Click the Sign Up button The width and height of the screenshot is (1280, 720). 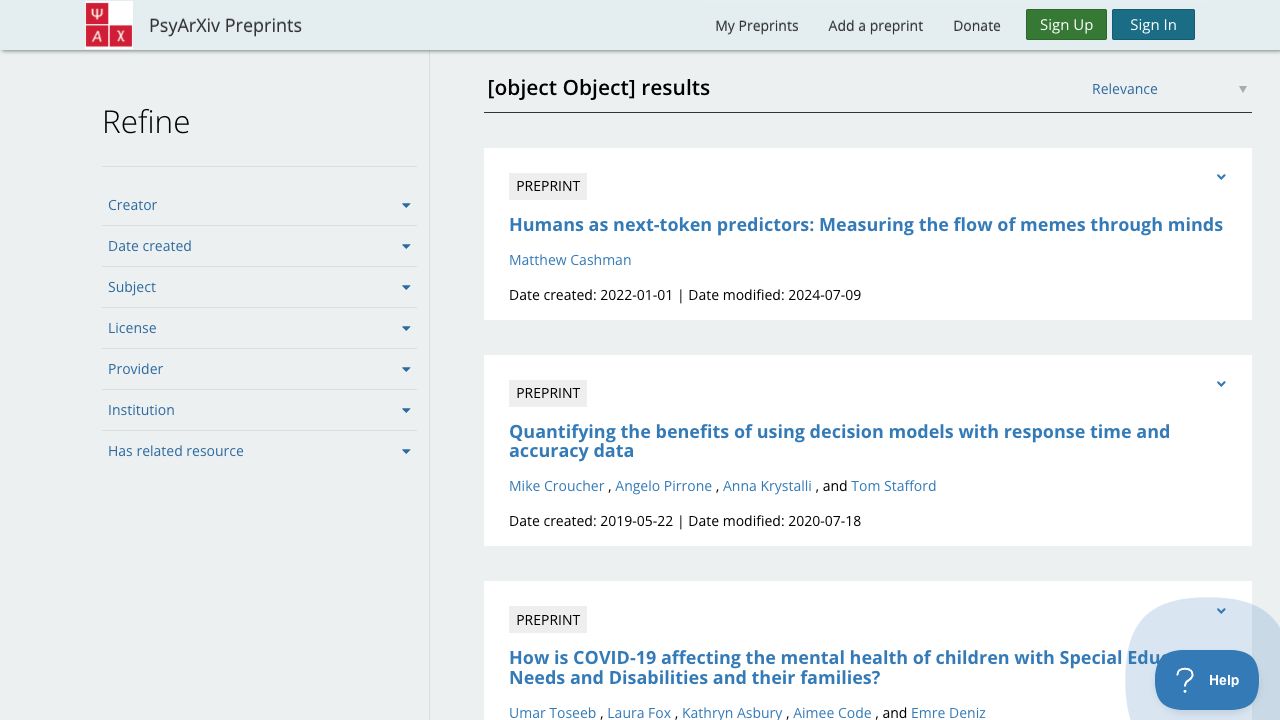click(x=1066, y=25)
